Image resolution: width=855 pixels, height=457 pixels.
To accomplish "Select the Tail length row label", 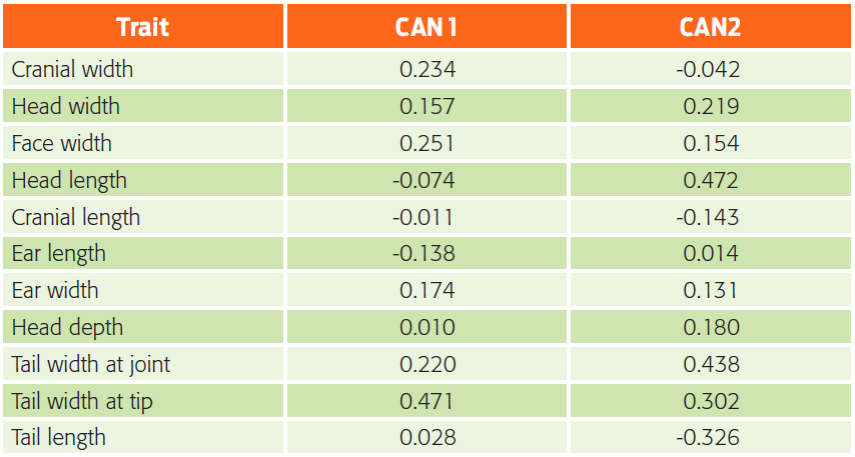I will [58, 438].
